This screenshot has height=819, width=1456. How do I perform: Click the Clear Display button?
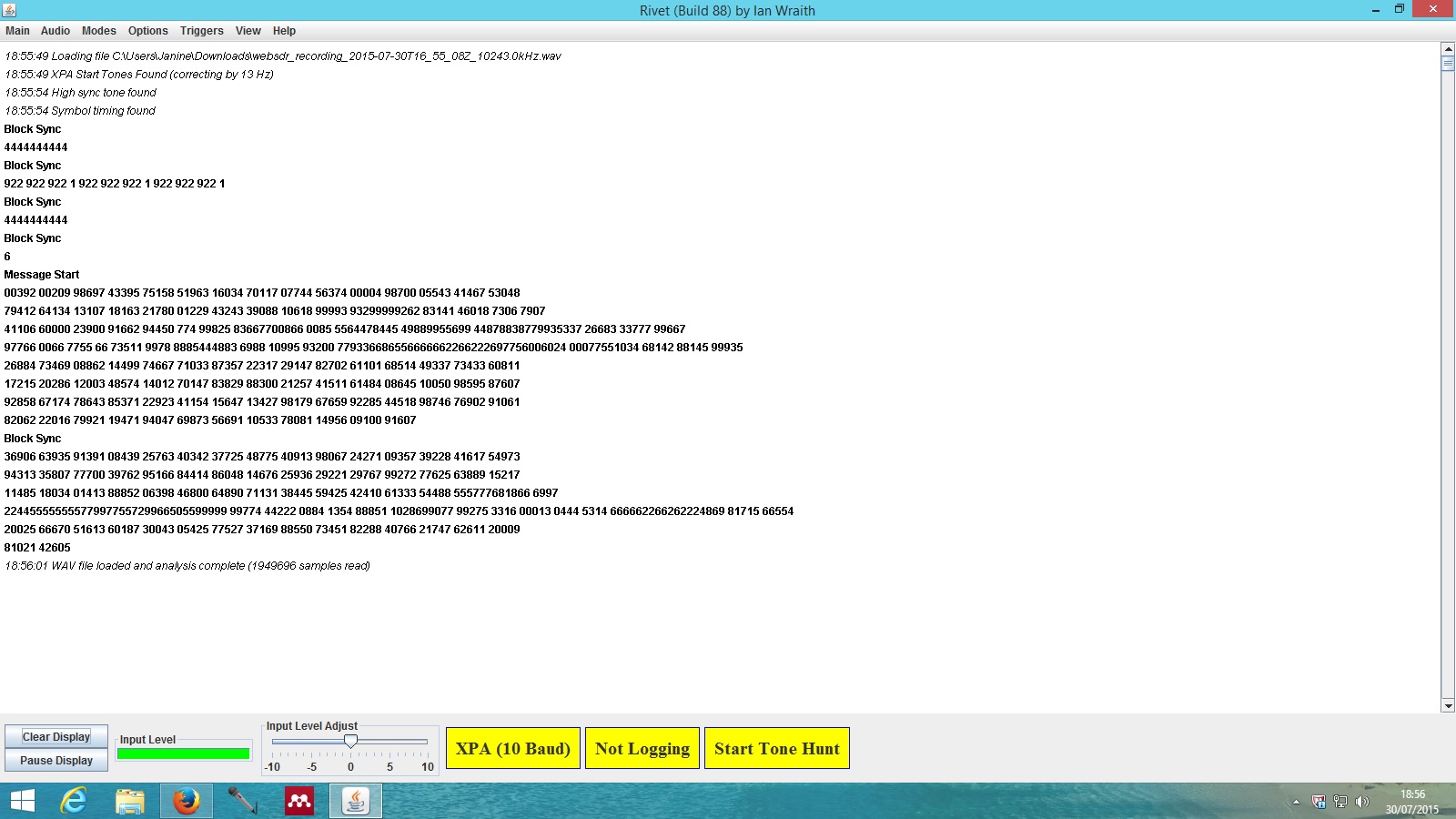click(56, 737)
